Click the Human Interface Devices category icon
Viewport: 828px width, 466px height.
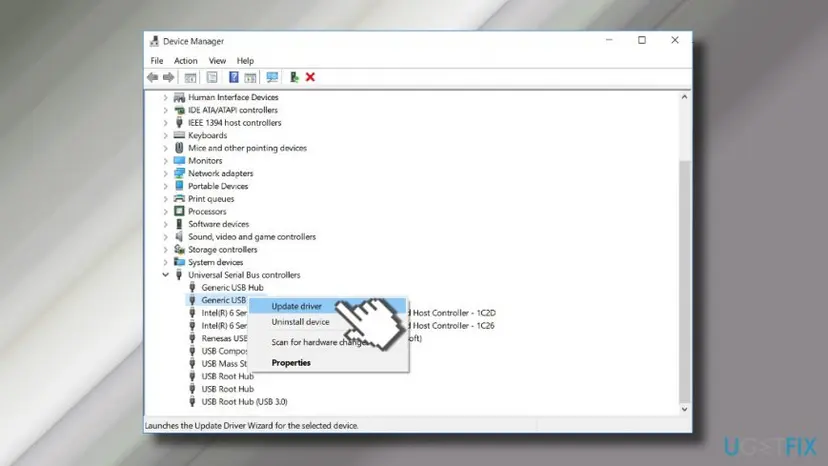[180, 97]
